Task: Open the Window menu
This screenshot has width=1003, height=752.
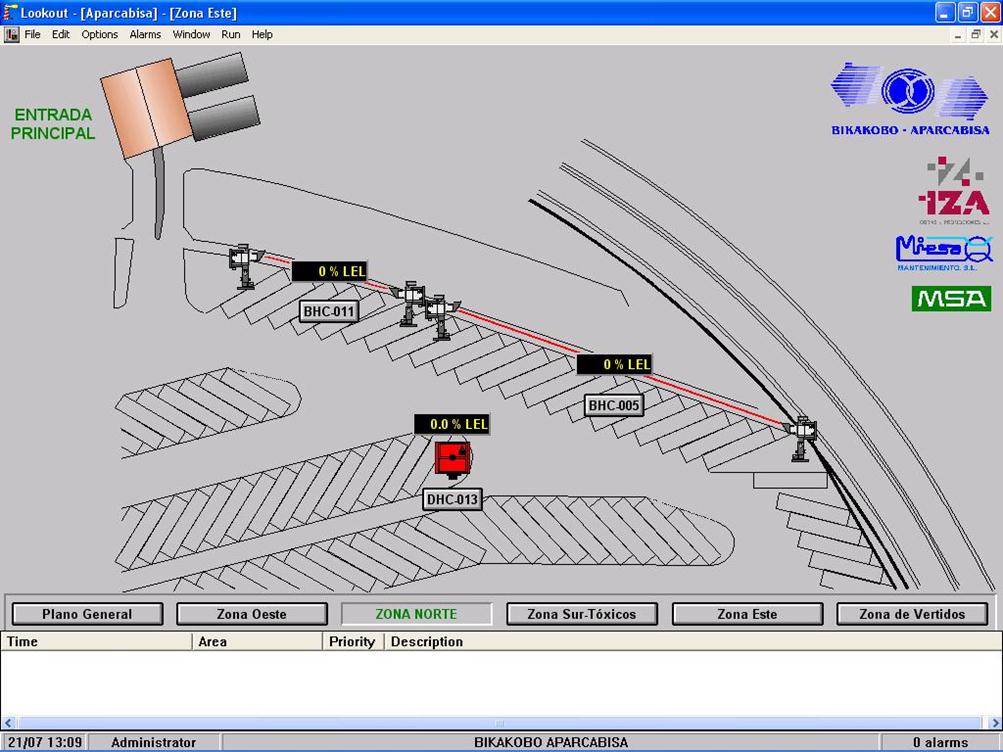Action: click(x=191, y=35)
